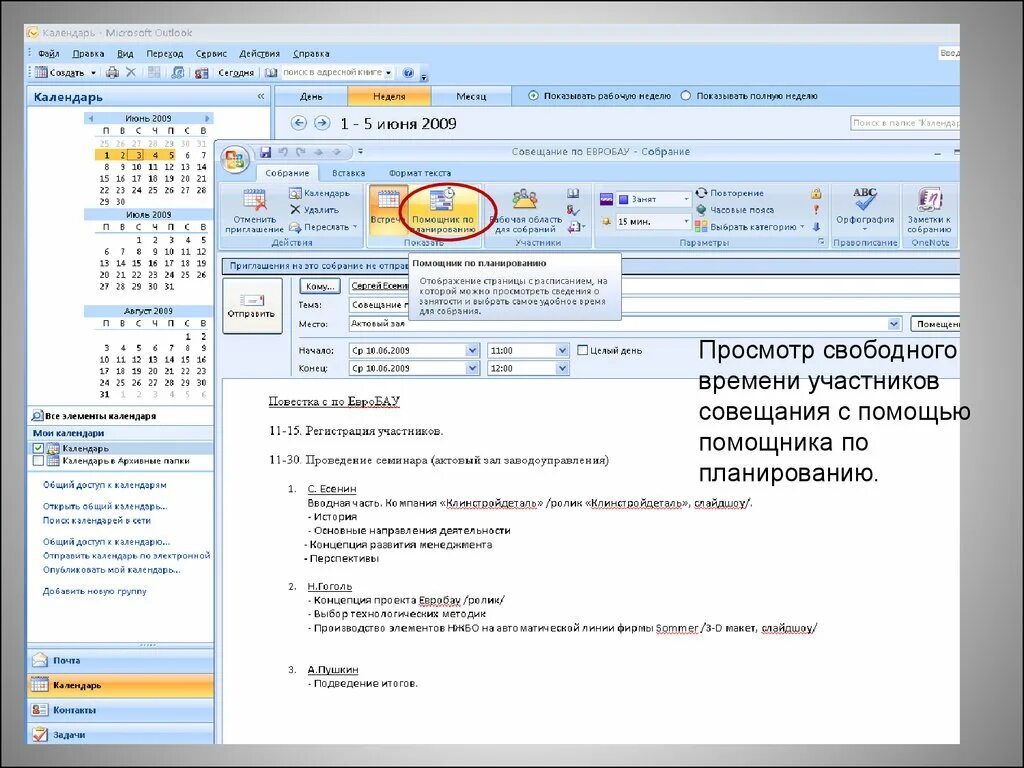Set high importance with red exclamation icon
Image resolution: width=1024 pixels, height=768 pixels.
(816, 210)
